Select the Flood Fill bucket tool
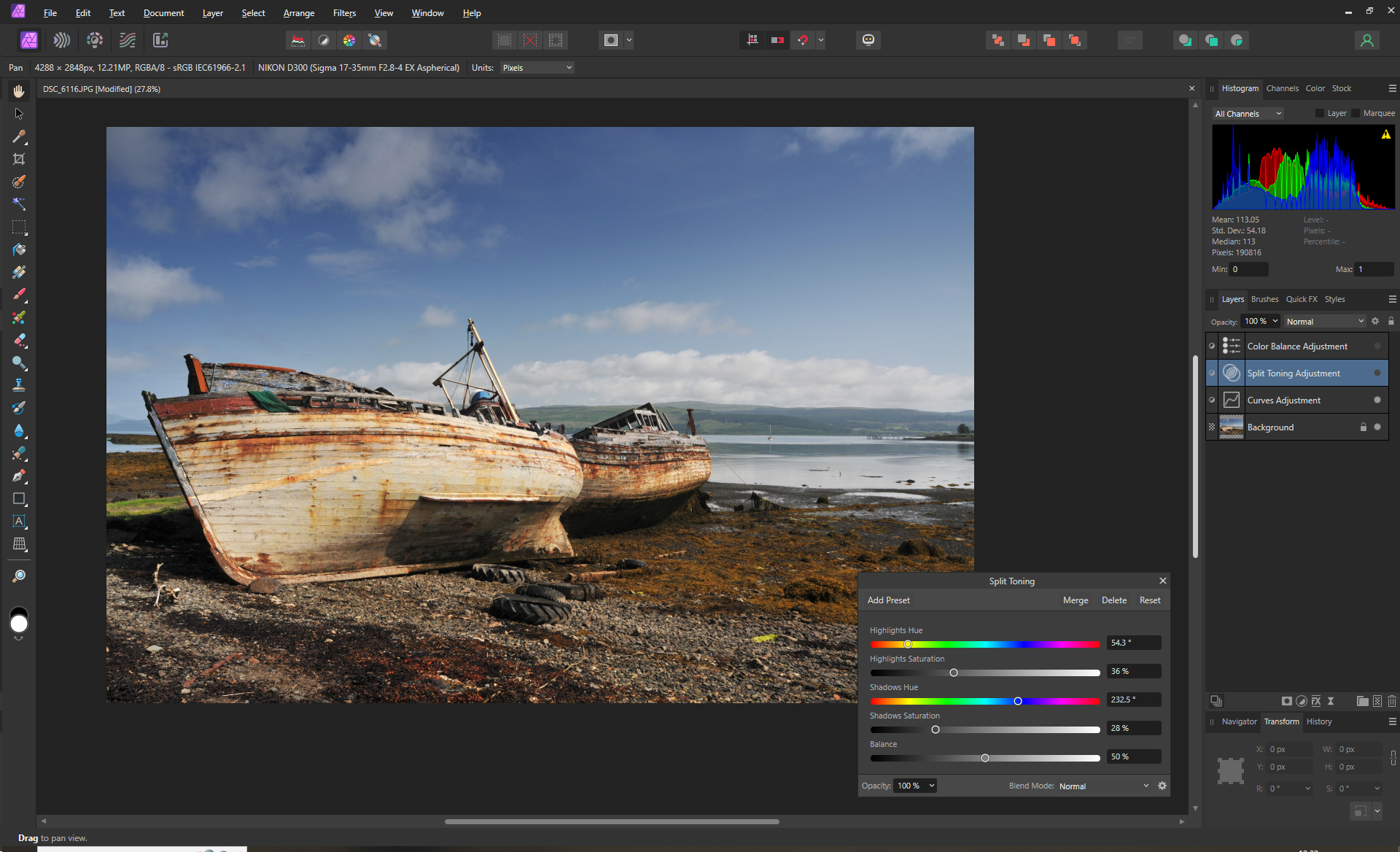 [19, 249]
